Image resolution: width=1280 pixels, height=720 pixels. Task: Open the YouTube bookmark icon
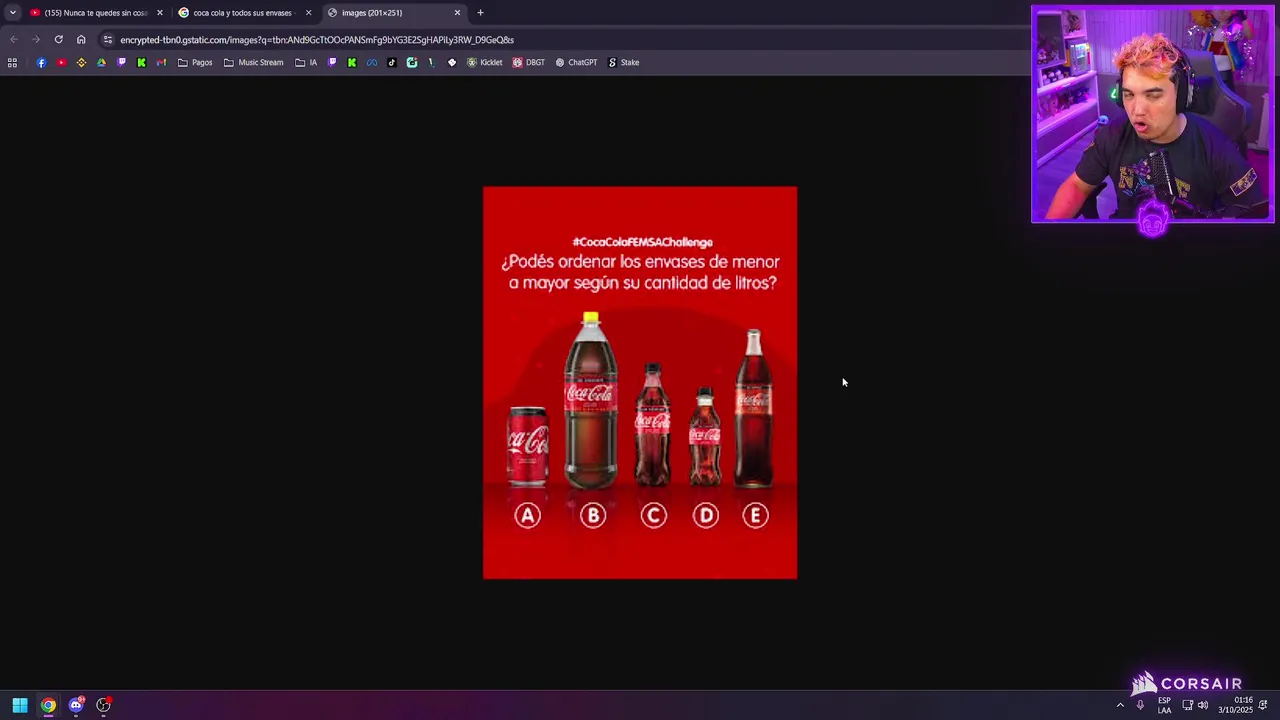click(x=61, y=62)
